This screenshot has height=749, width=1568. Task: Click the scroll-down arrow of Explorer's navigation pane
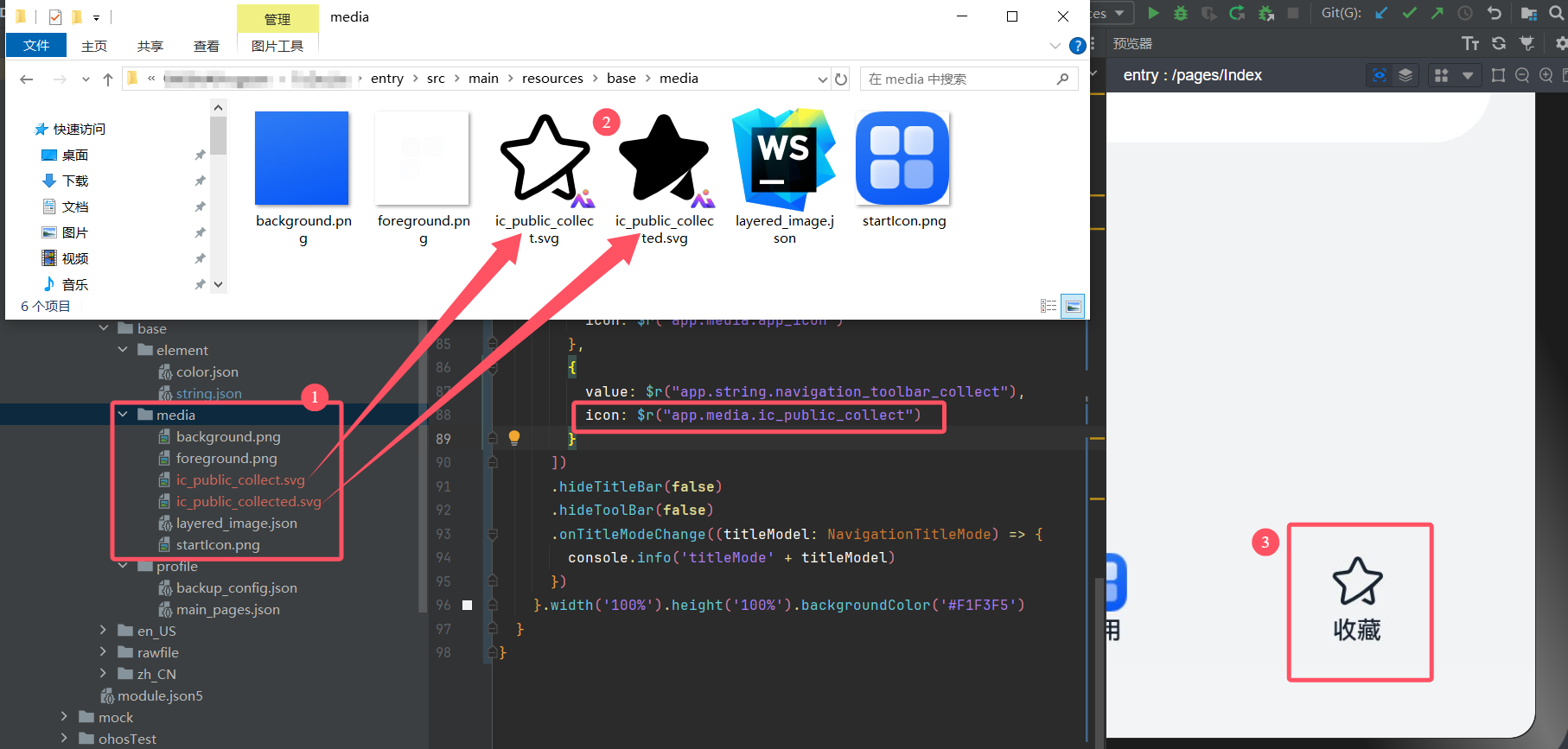point(218,284)
